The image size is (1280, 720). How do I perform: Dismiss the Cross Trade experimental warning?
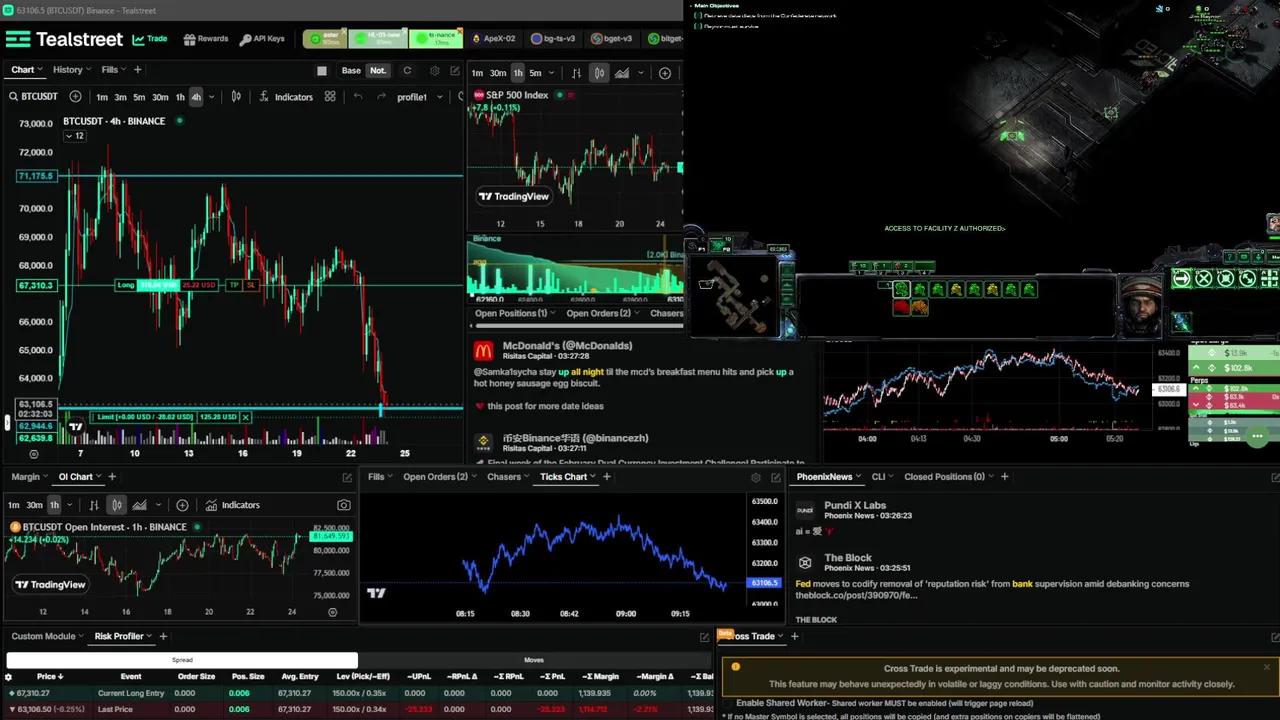(x=1266, y=667)
